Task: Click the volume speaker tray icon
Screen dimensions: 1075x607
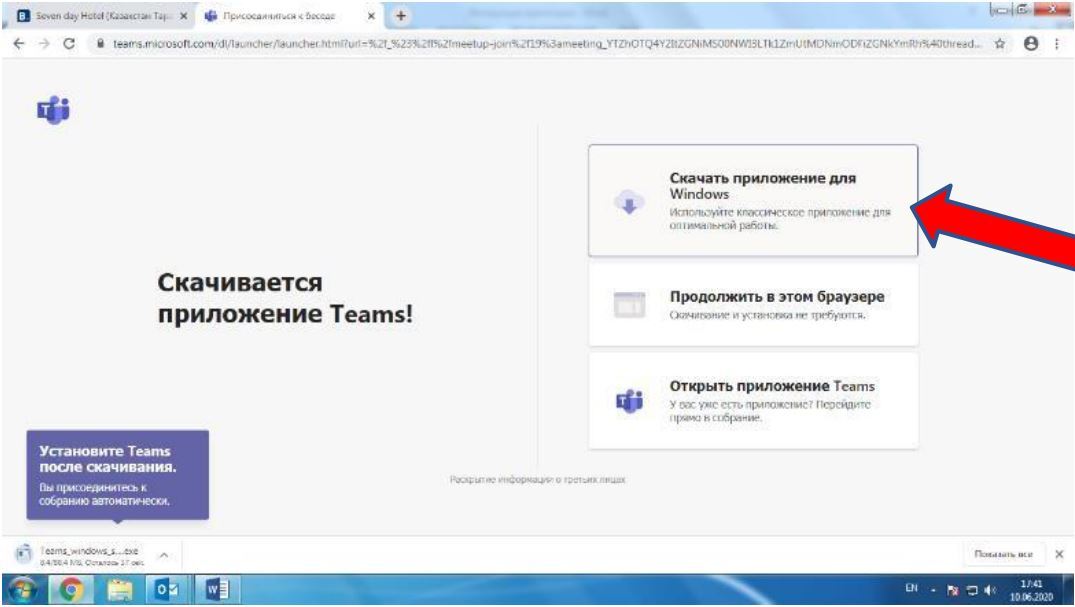Action: [990, 590]
